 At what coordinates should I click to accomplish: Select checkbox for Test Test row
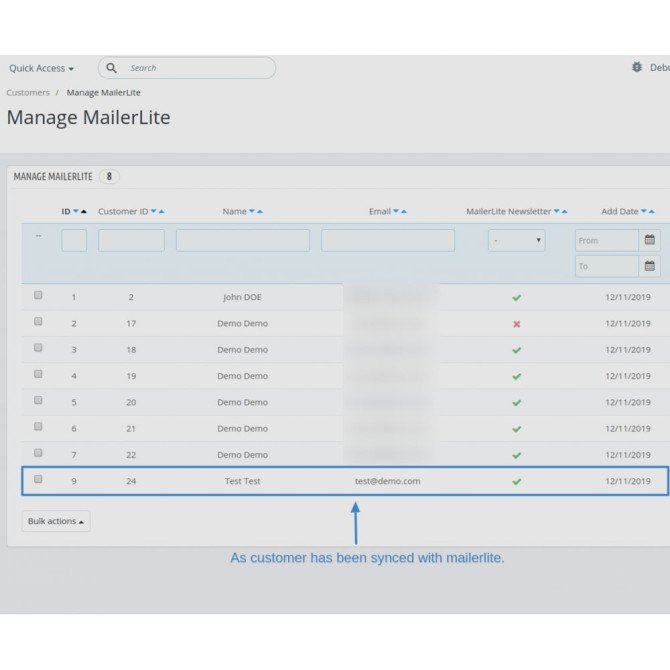tap(38, 479)
